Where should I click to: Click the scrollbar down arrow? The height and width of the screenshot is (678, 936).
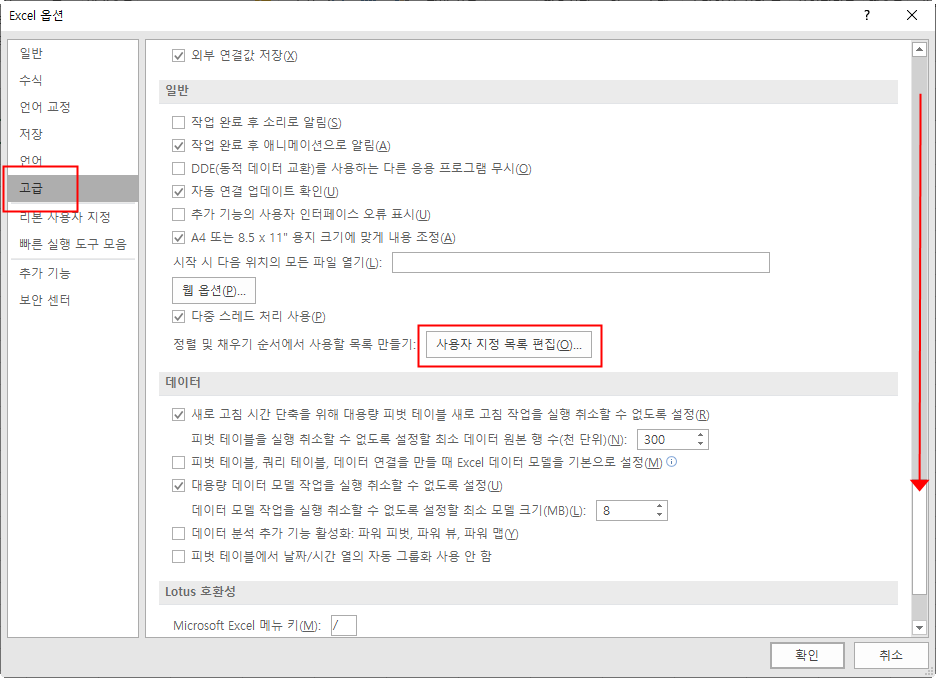tap(919, 628)
